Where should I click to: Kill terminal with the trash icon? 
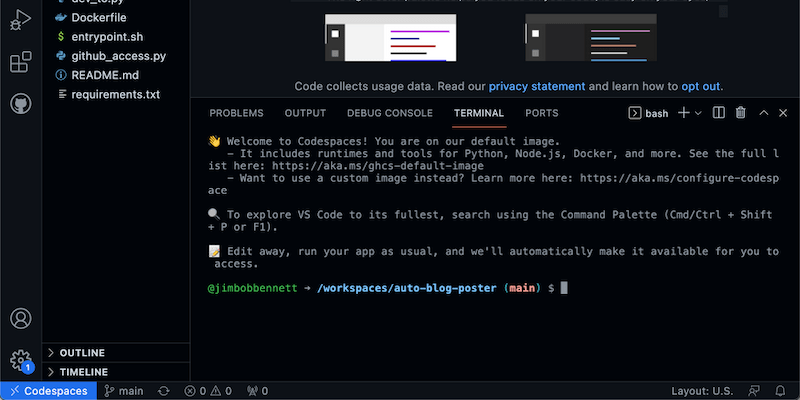[741, 113]
